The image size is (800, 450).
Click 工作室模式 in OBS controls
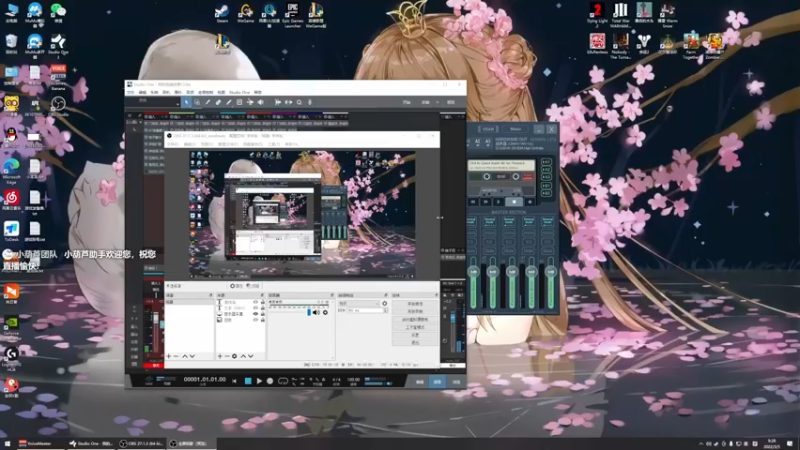tap(415, 327)
